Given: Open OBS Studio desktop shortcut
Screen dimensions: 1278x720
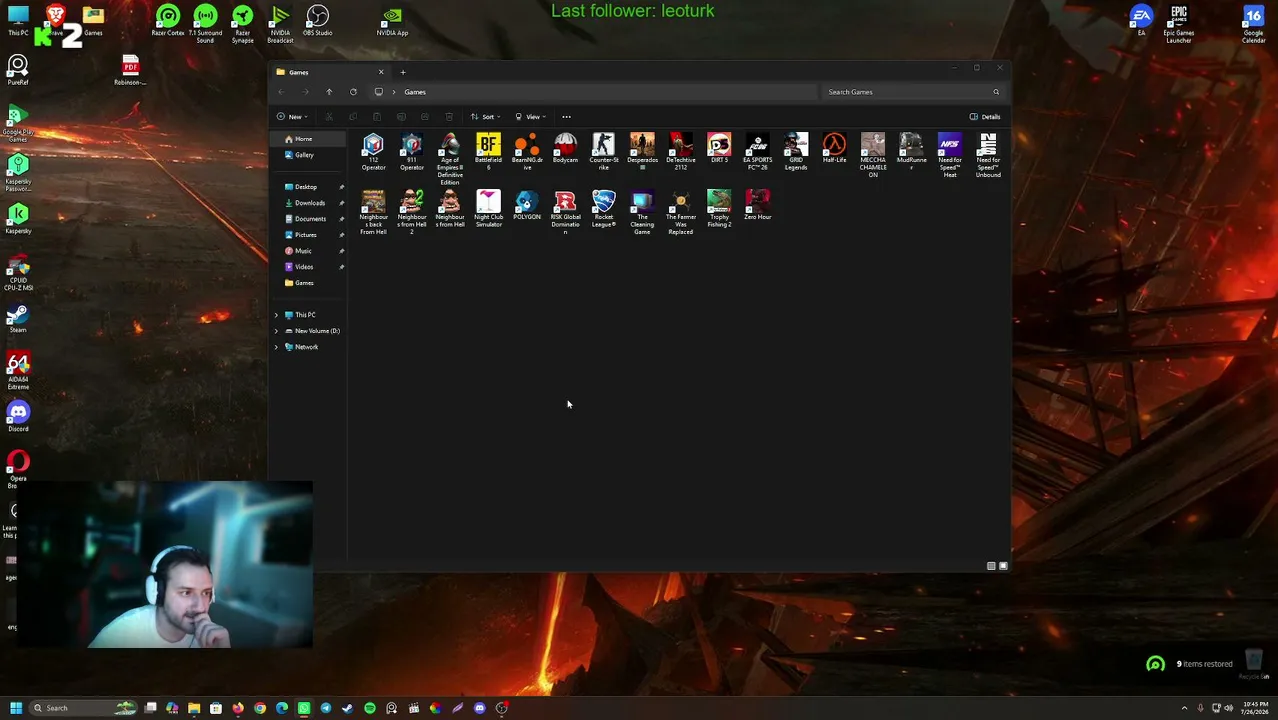Looking at the screenshot, I should [317, 20].
